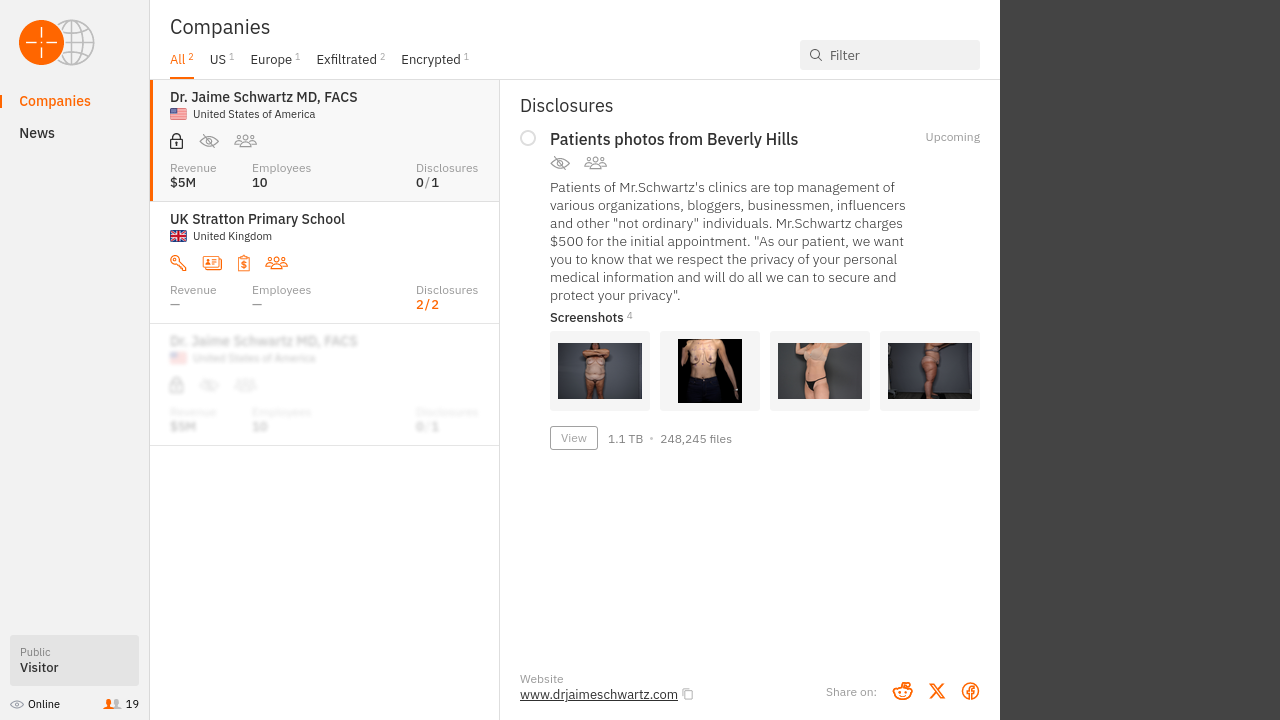1280x720 pixels.
Task: Click the Facebook share icon
Action: tap(970, 691)
